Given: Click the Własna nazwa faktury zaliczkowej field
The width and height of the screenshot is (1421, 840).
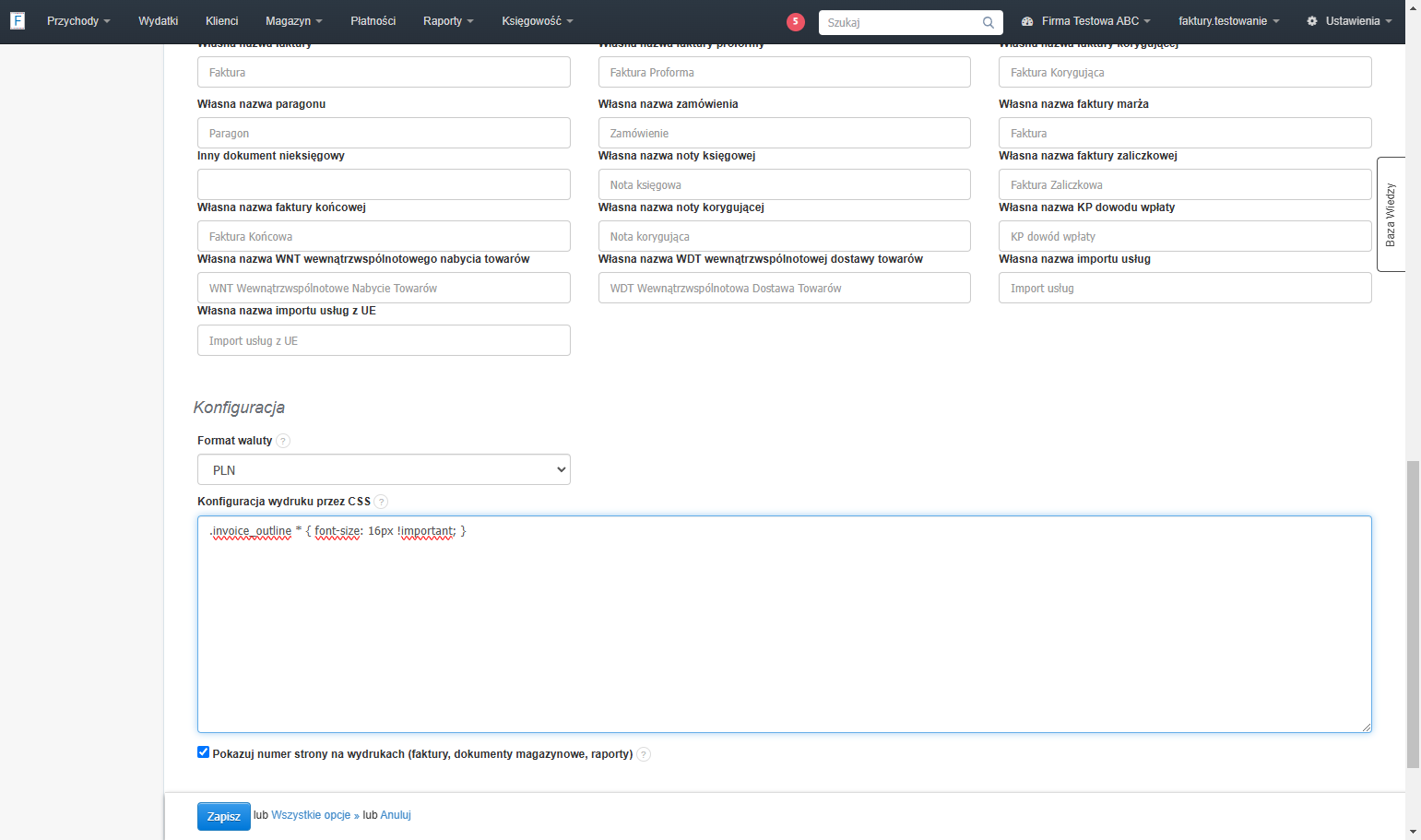Looking at the screenshot, I should point(1185,184).
